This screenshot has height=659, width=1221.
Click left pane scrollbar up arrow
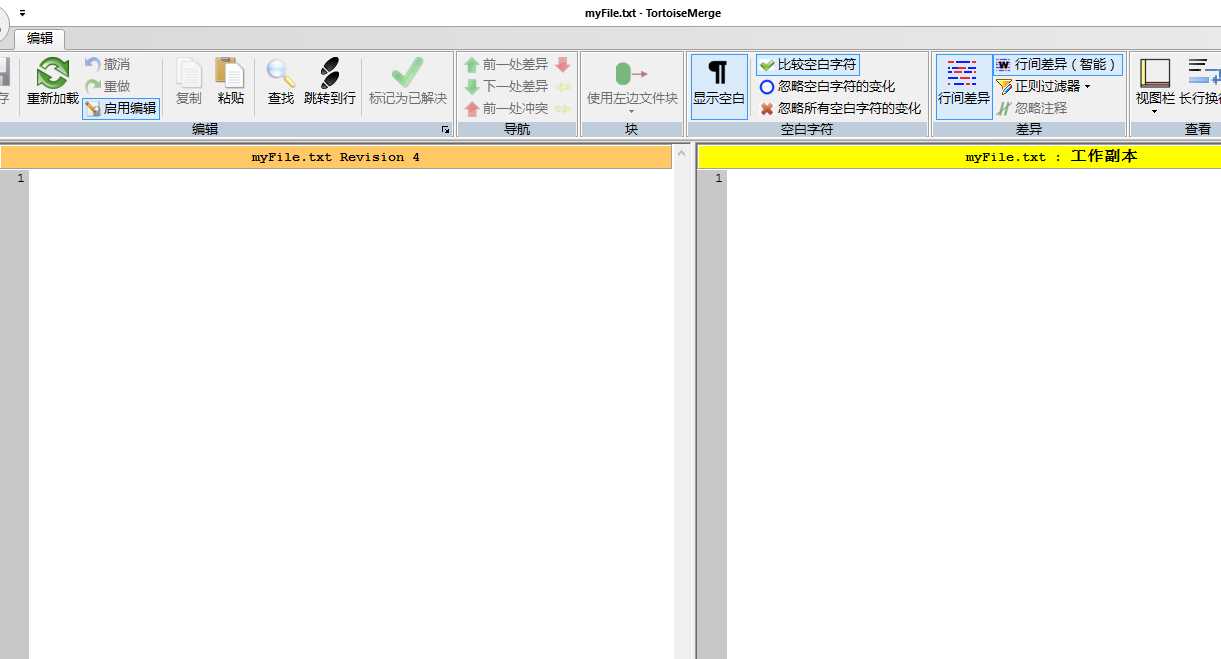683,152
